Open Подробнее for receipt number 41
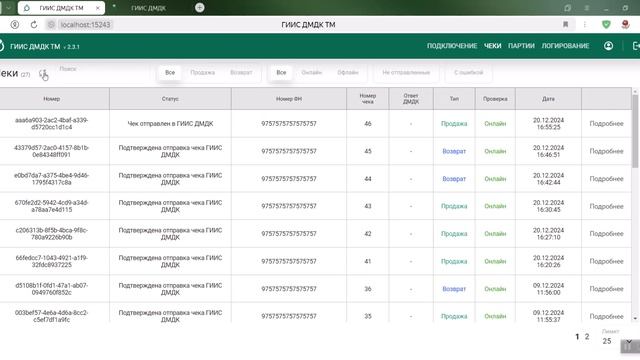 coord(606,261)
